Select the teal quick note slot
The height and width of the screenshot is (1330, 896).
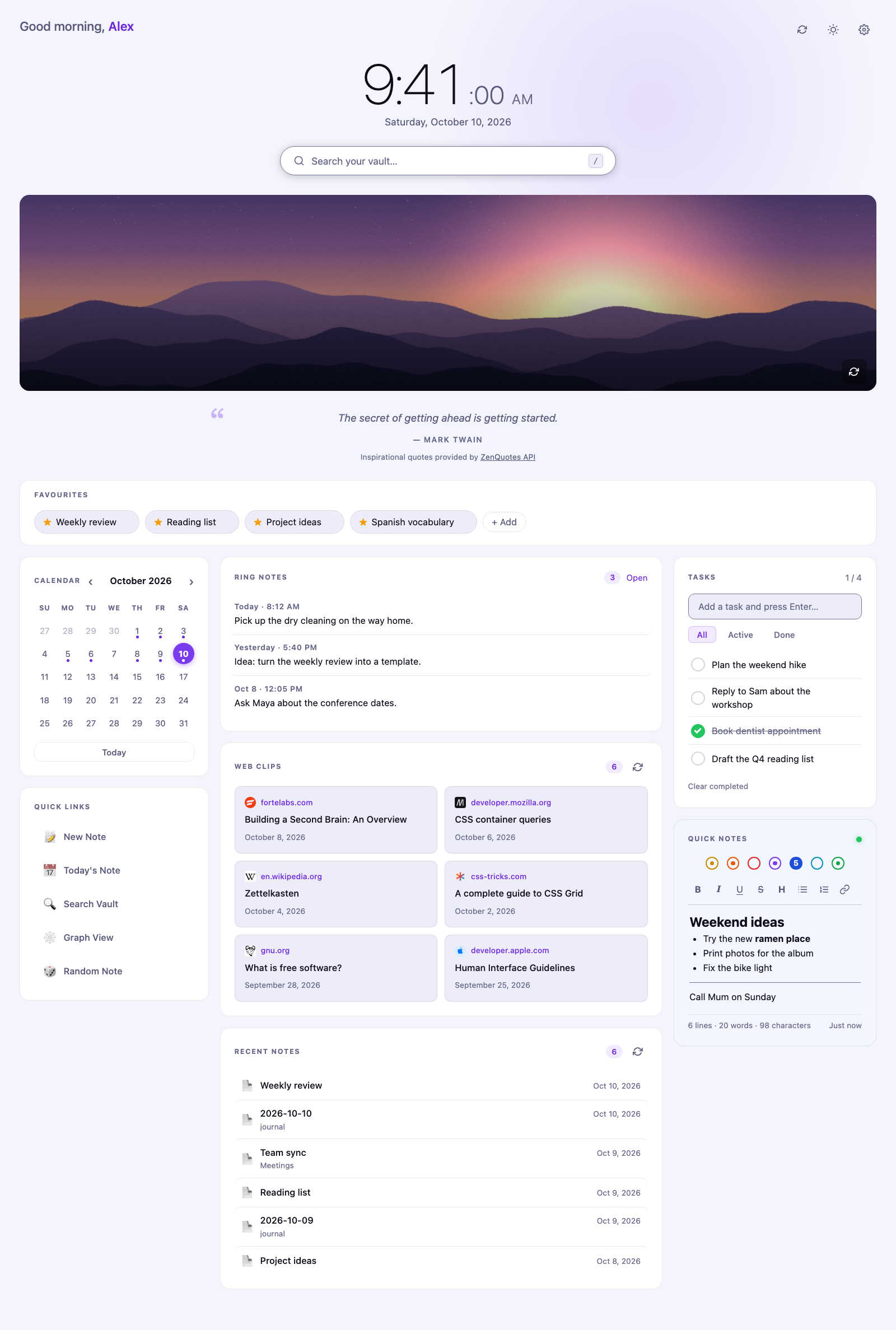(x=817, y=864)
